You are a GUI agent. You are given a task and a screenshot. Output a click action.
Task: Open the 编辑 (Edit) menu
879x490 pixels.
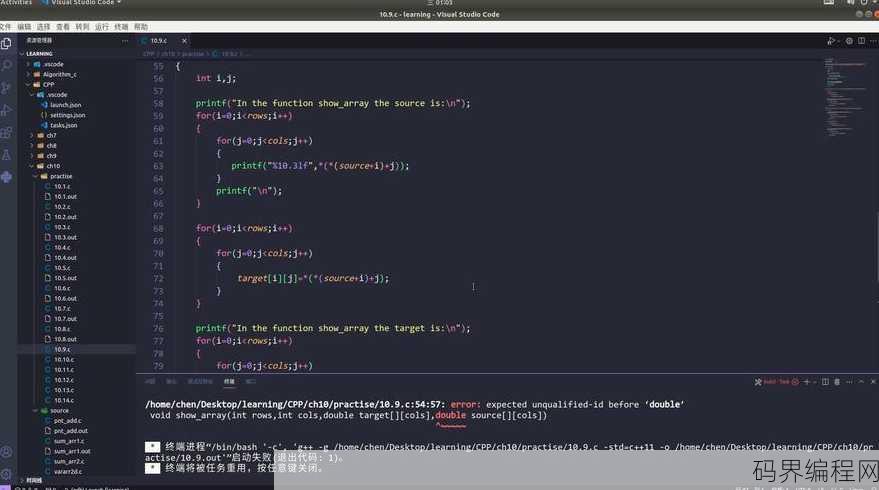(24, 27)
